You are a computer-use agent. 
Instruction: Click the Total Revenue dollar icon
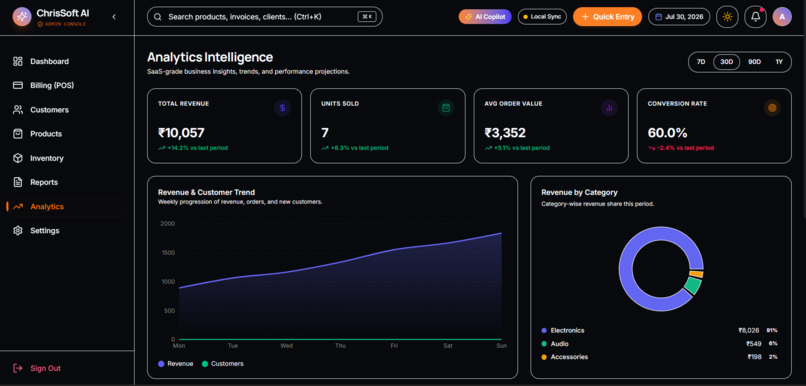click(x=282, y=108)
